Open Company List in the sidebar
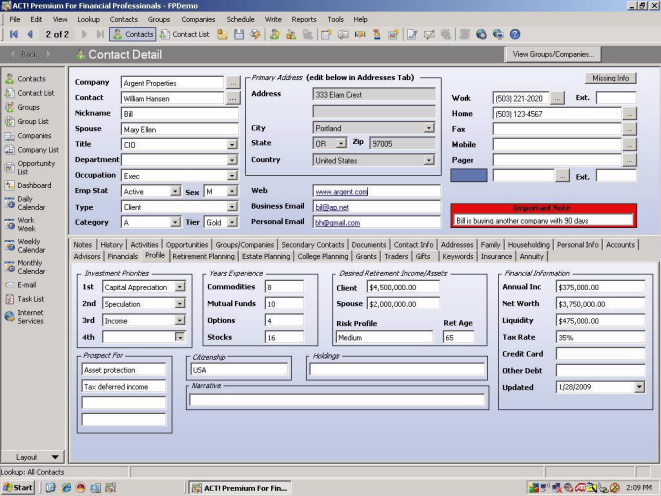The width and height of the screenshot is (661, 496). pos(32,150)
